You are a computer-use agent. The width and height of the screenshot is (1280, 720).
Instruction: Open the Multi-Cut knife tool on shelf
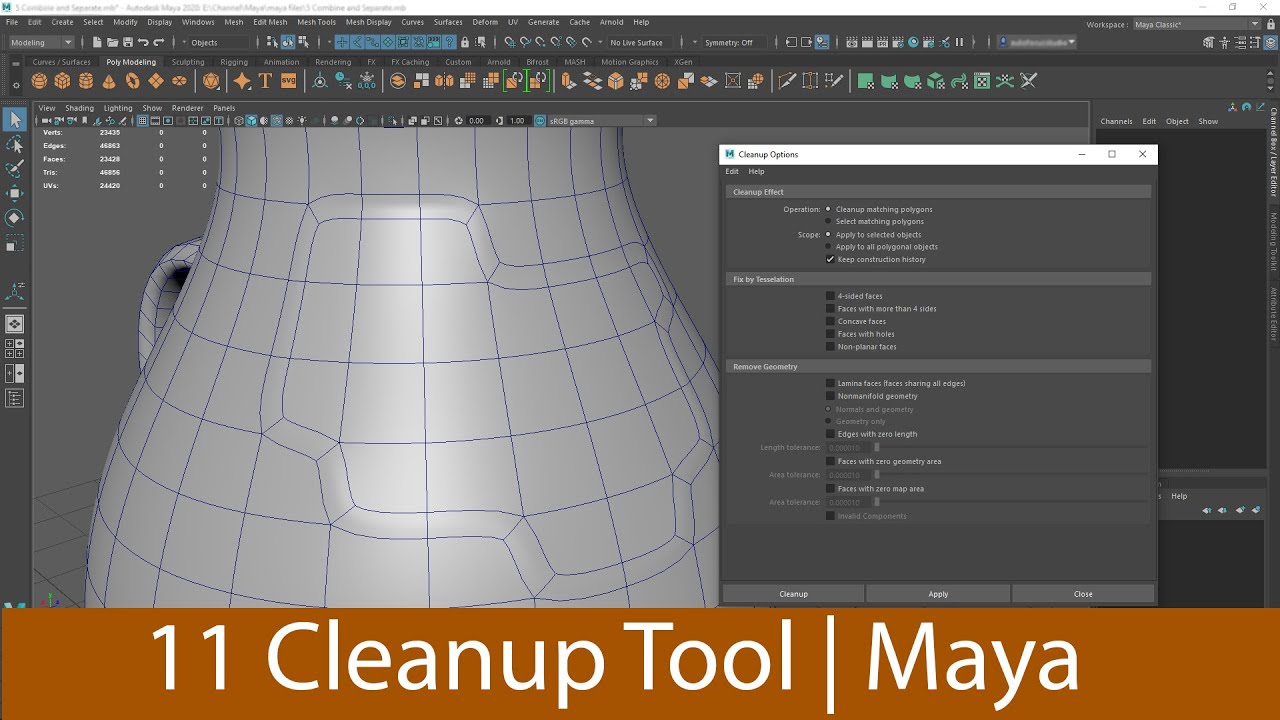[x=787, y=81]
